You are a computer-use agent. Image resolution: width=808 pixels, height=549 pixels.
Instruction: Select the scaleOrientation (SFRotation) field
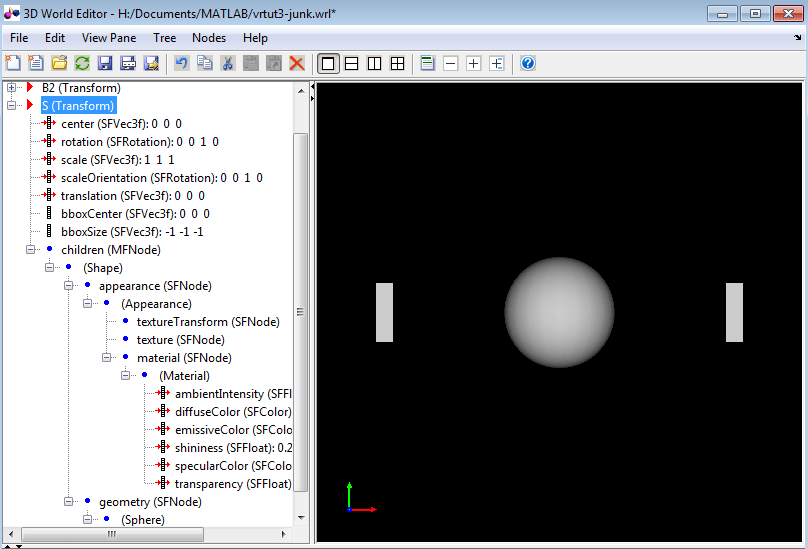tap(162, 178)
